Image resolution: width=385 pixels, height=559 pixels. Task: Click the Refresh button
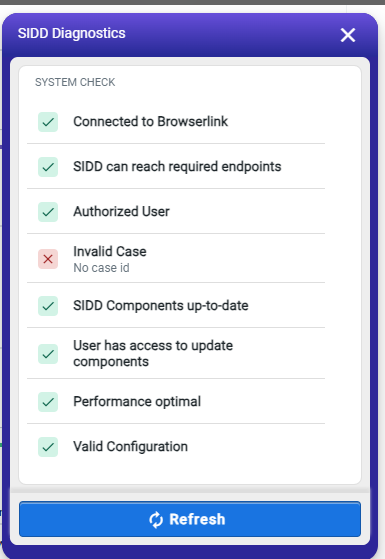click(x=190, y=519)
